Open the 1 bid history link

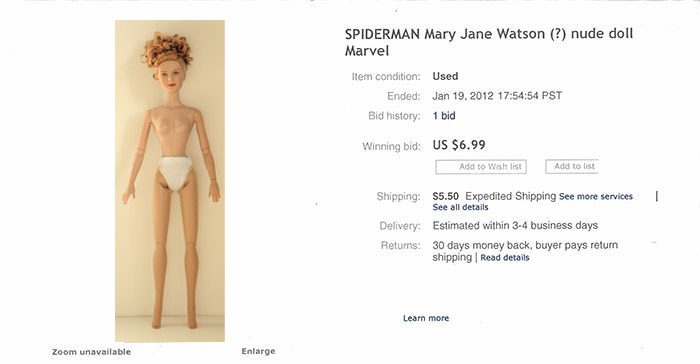click(x=444, y=116)
